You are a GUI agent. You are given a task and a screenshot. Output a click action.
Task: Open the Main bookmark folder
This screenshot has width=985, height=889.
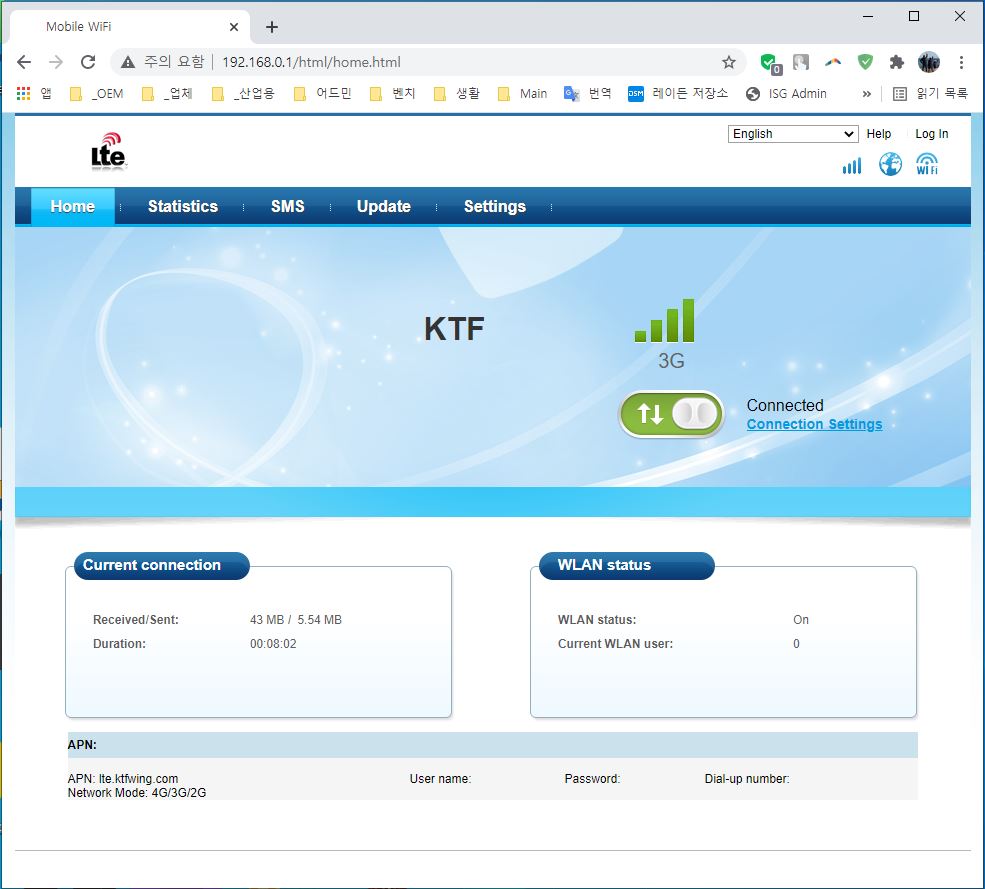pyautogui.click(x=522, y=94)
